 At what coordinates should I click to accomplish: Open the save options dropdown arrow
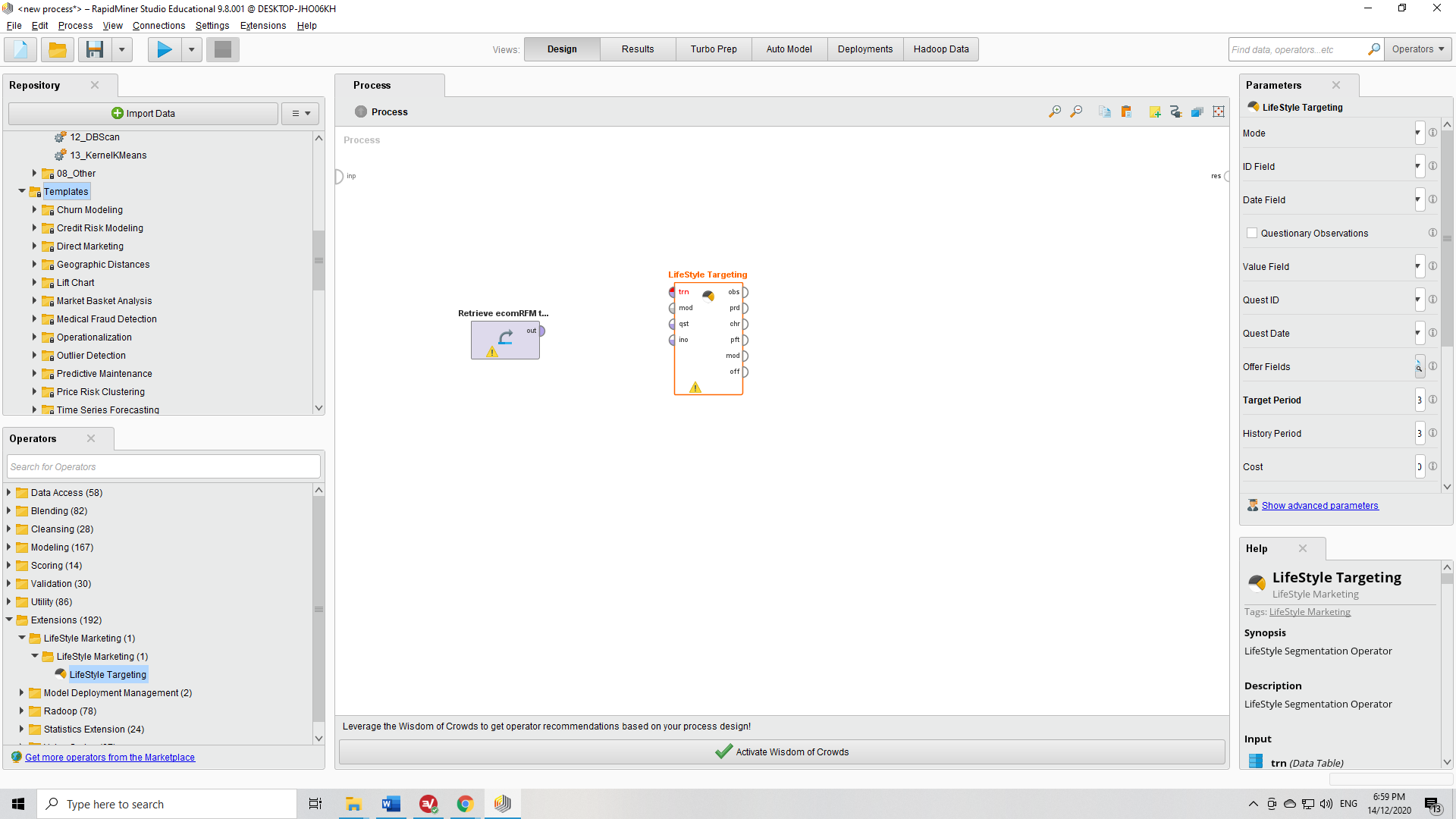(121, 49)
